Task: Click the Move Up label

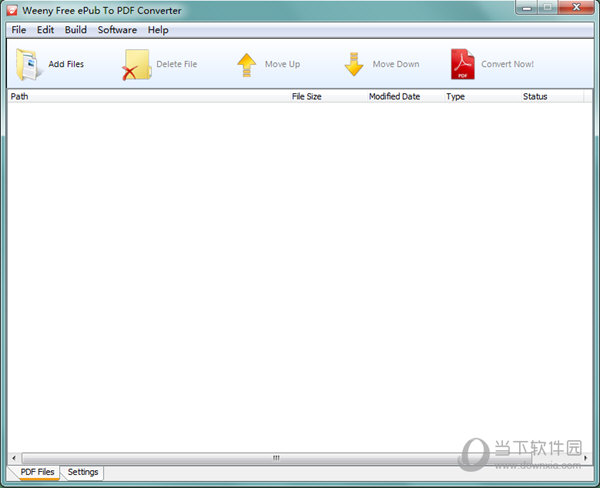Action: coord(282,64)
